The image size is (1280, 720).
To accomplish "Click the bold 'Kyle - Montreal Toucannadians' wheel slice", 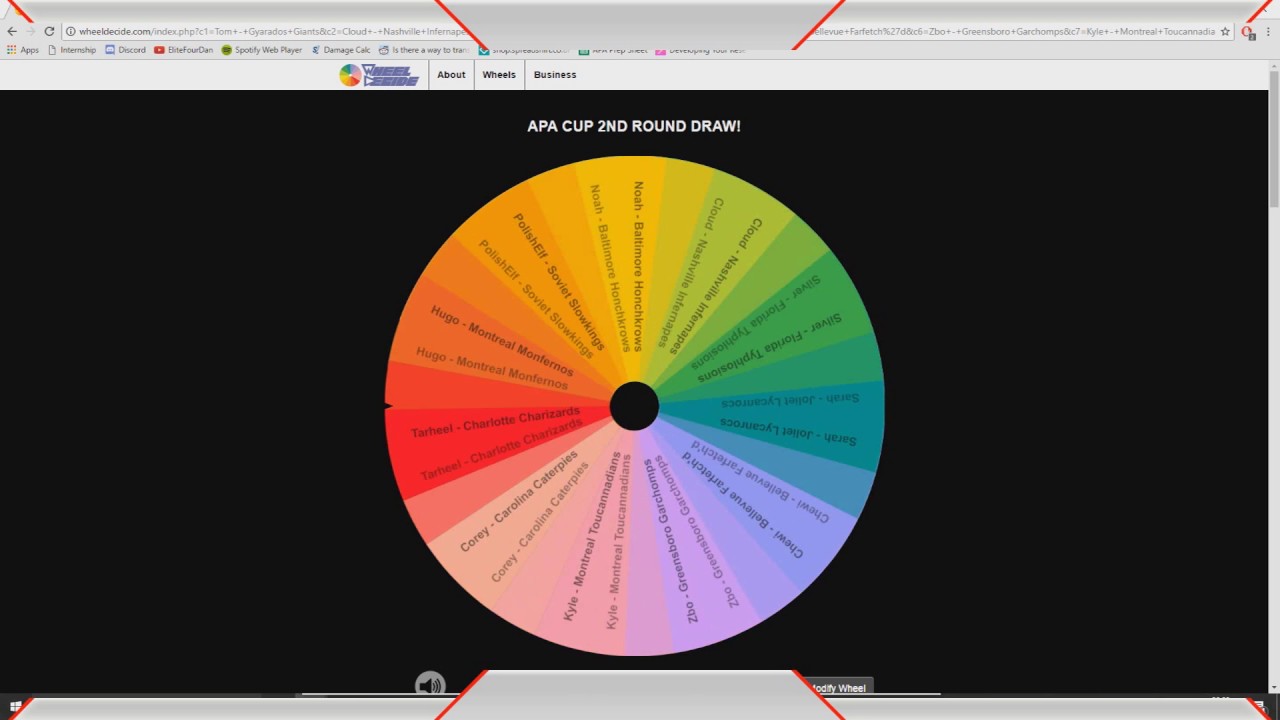I will tap(591, 536).
